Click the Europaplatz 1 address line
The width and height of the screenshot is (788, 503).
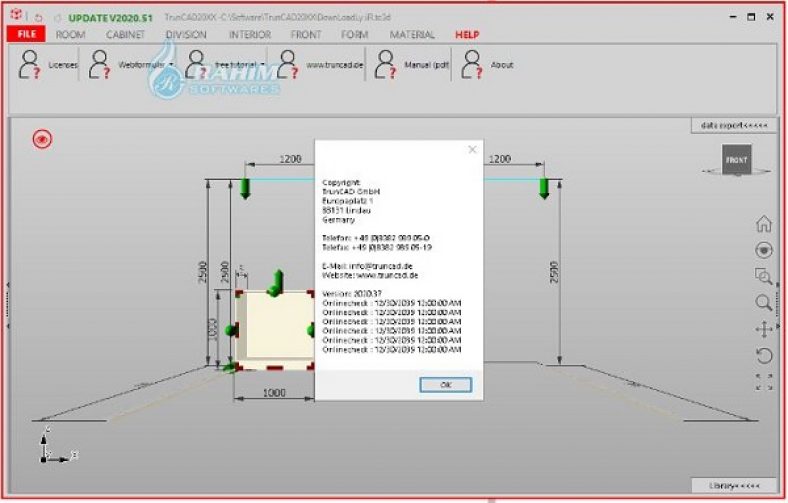point(347,200)
